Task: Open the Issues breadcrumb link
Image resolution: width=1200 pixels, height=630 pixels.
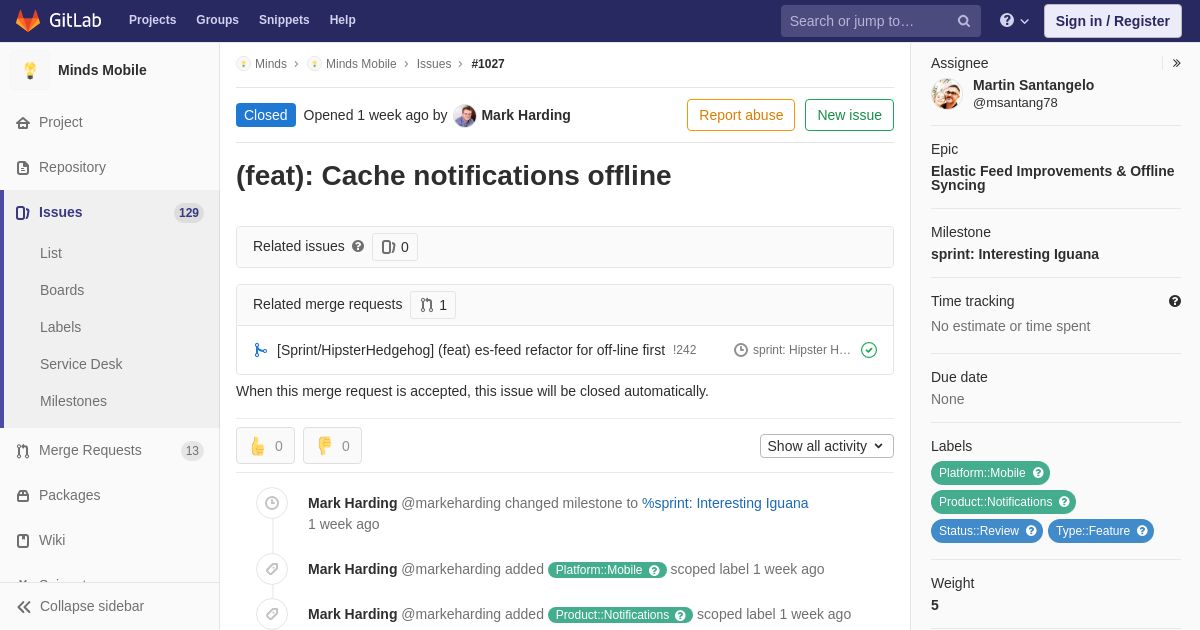Action: coord(434,64)
